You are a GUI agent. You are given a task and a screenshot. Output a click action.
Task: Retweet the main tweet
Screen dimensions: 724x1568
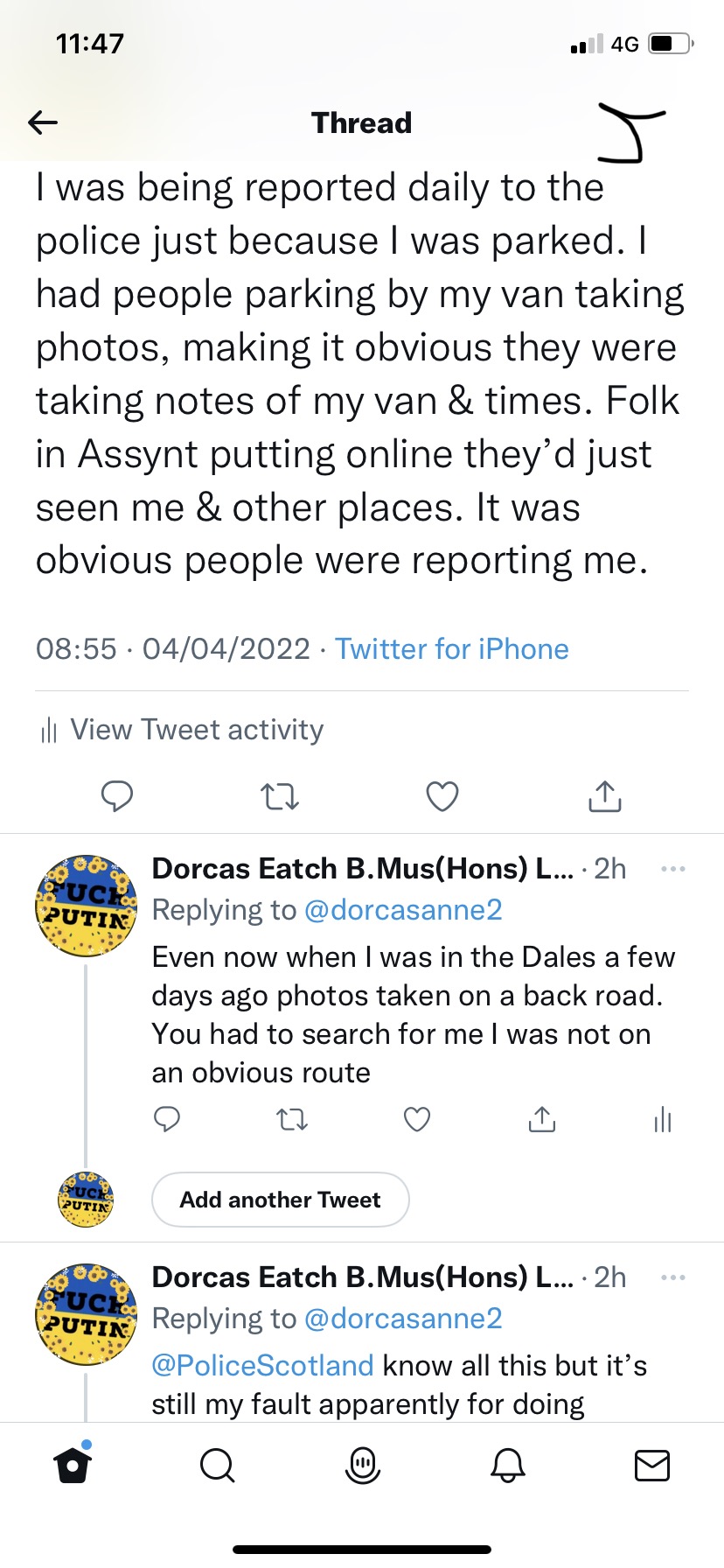tap(280, 796)
